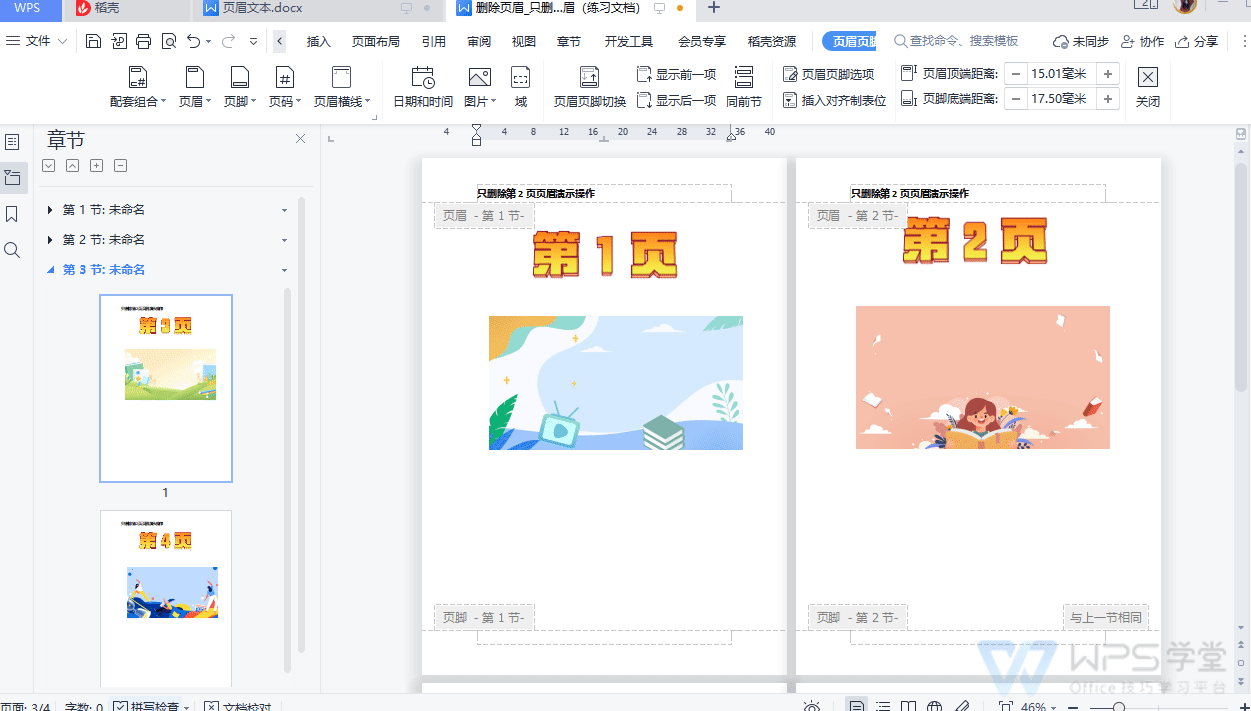Click the 页码 (Page Number) icon

(x=285, y=77)
